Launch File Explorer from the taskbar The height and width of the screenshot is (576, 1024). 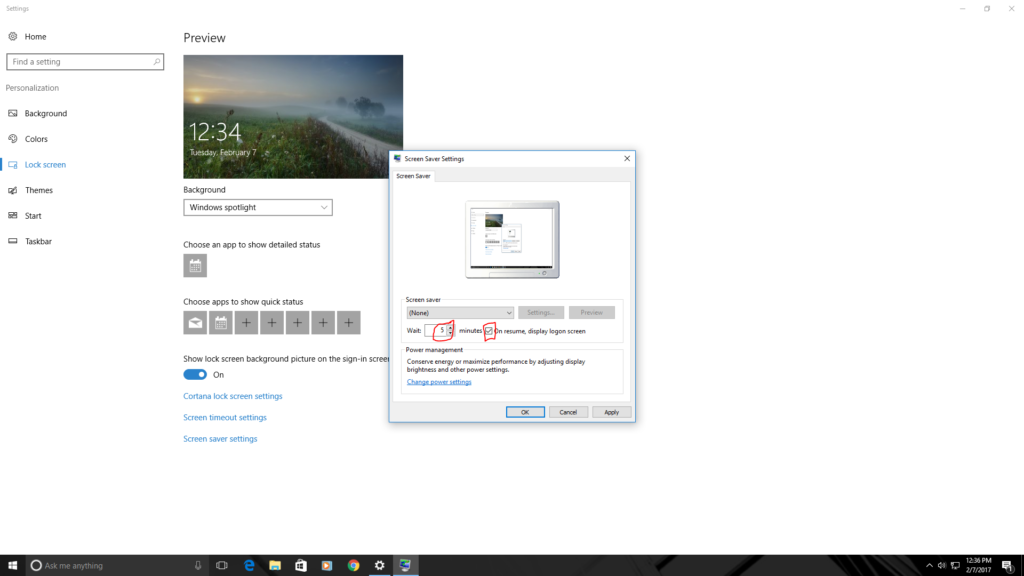[x=274, y=565]
